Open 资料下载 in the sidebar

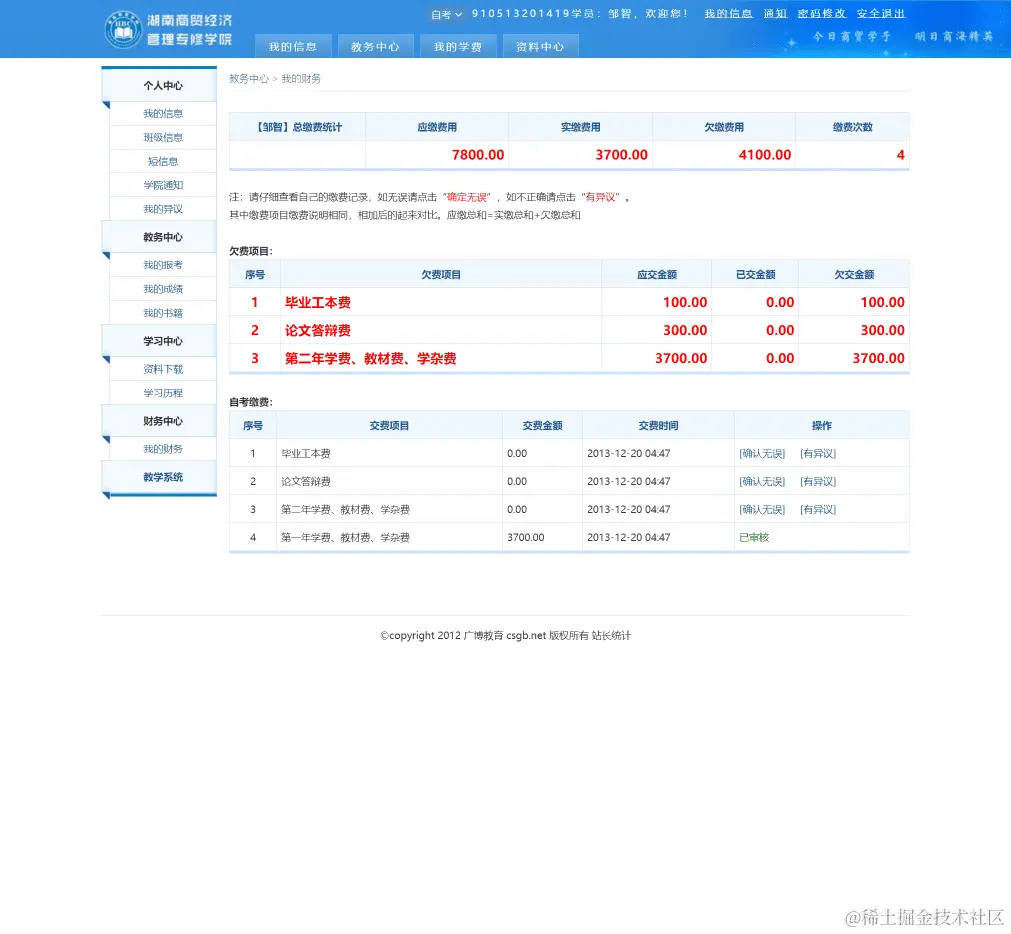163,369
